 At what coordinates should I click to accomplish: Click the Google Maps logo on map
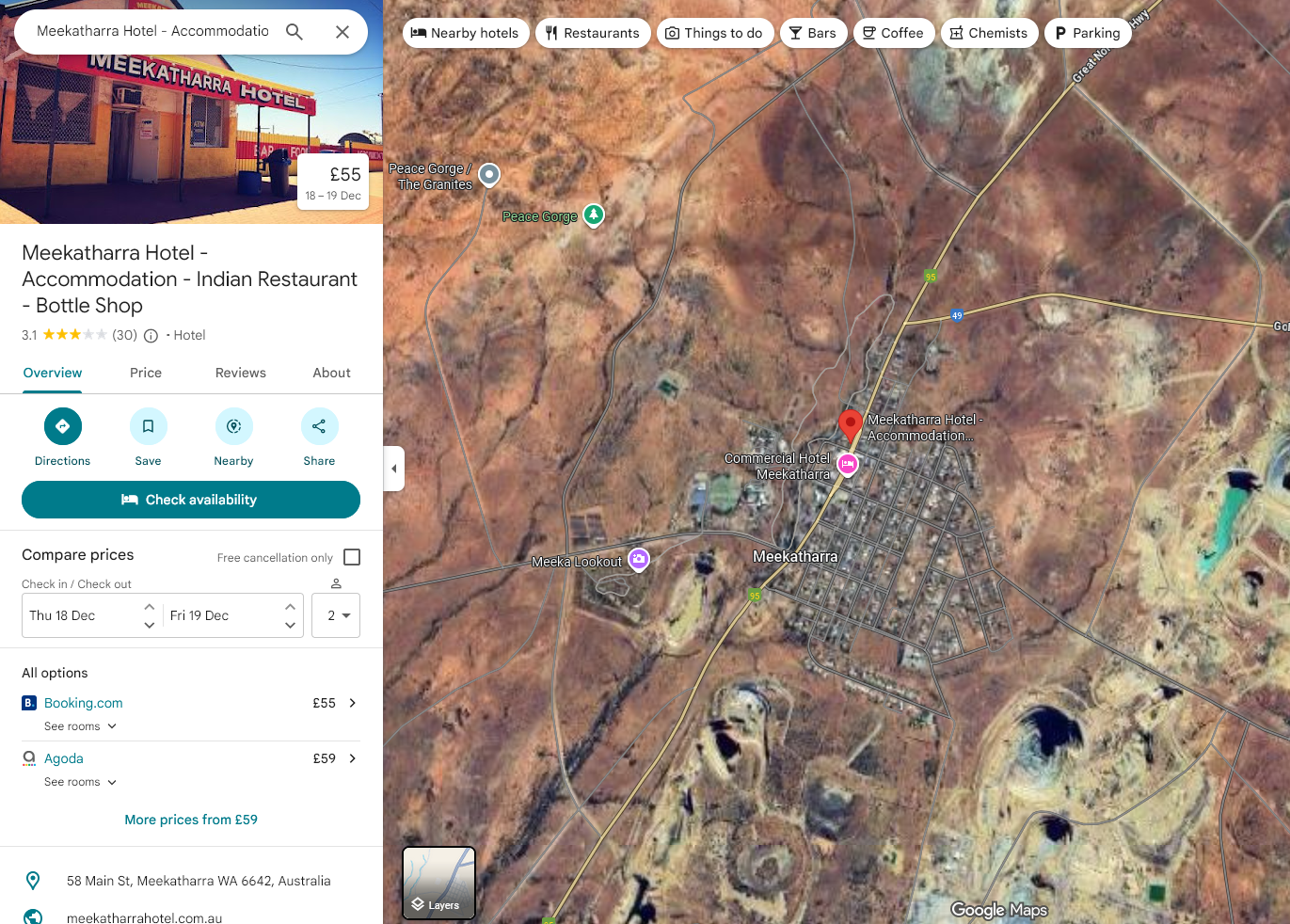tap(999, 910)
